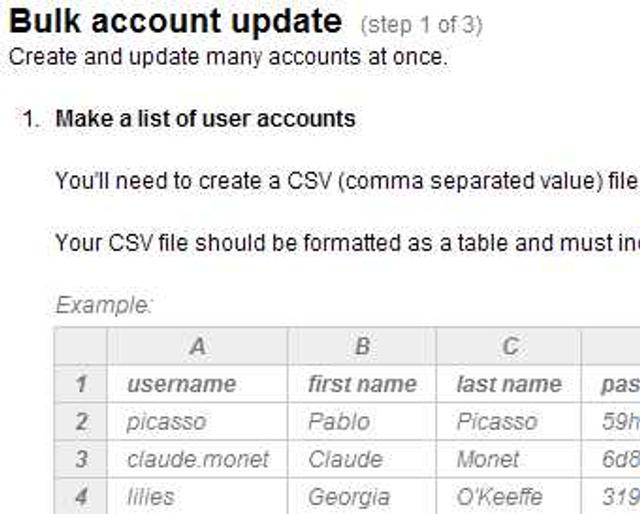Screen dimensions: 640x514
Task: Select column C header in example table
Action: pos(510,347)
